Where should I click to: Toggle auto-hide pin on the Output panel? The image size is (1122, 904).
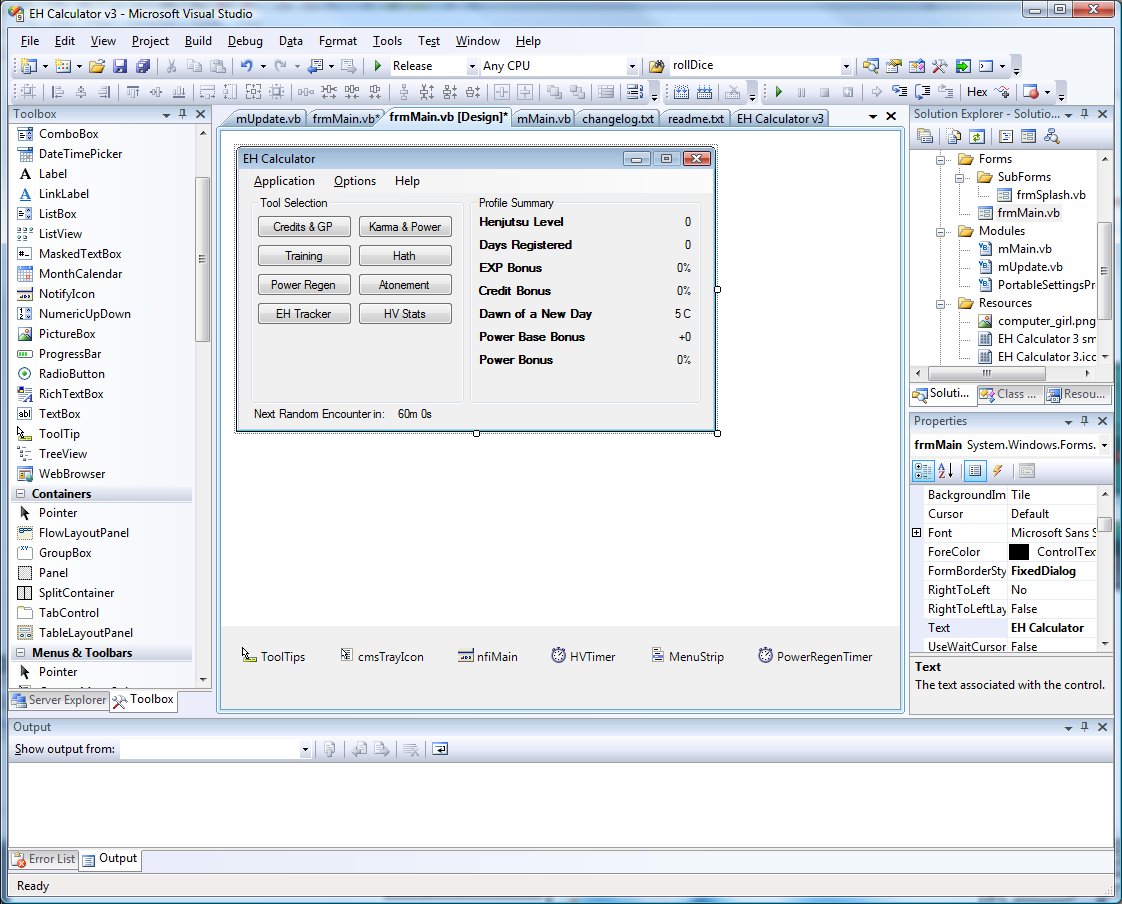coord(1085,726)
